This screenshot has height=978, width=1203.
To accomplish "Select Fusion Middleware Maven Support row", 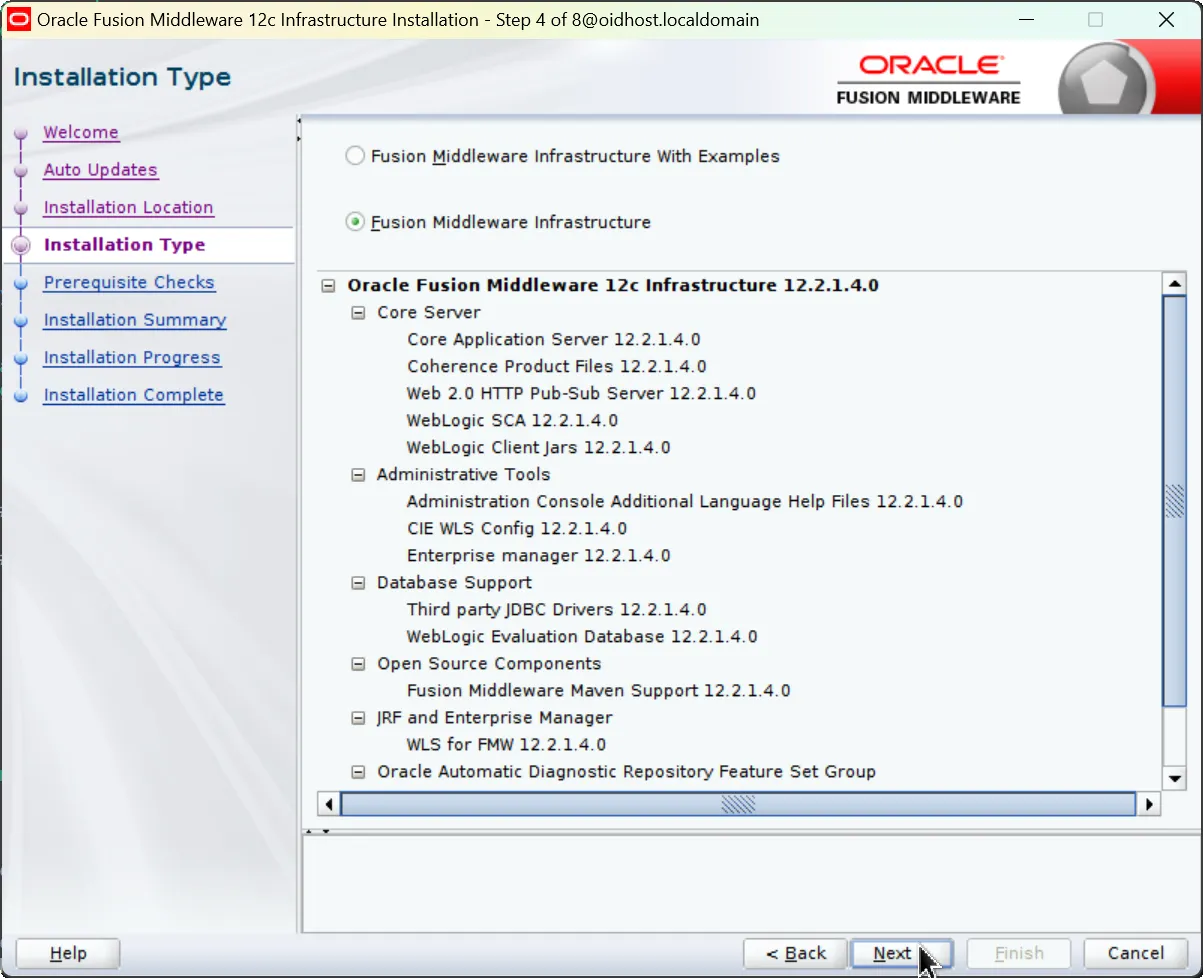I will click(x=599, y=691).
